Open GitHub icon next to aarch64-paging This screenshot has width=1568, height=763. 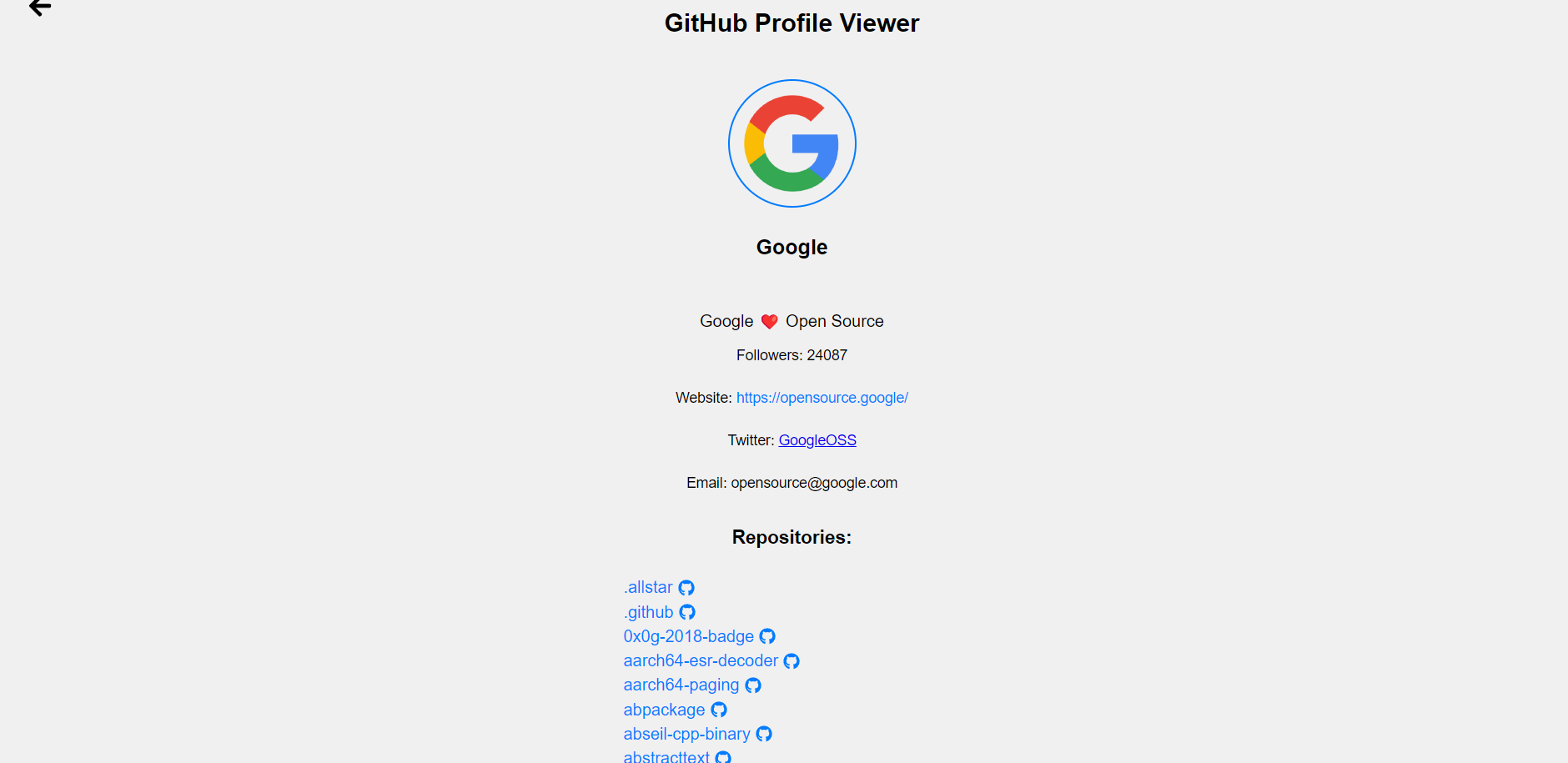tap(753, 685)
